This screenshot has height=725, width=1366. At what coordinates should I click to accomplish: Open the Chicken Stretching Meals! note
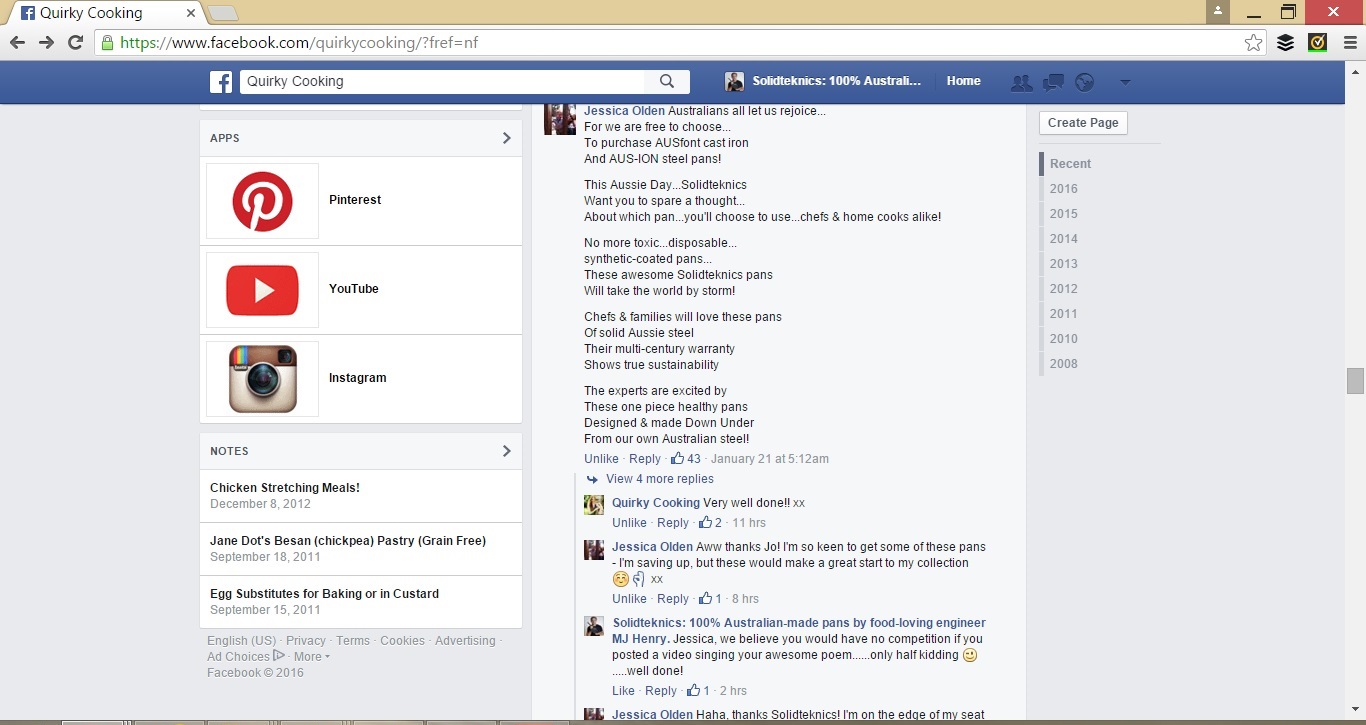[x=285, y=488]
